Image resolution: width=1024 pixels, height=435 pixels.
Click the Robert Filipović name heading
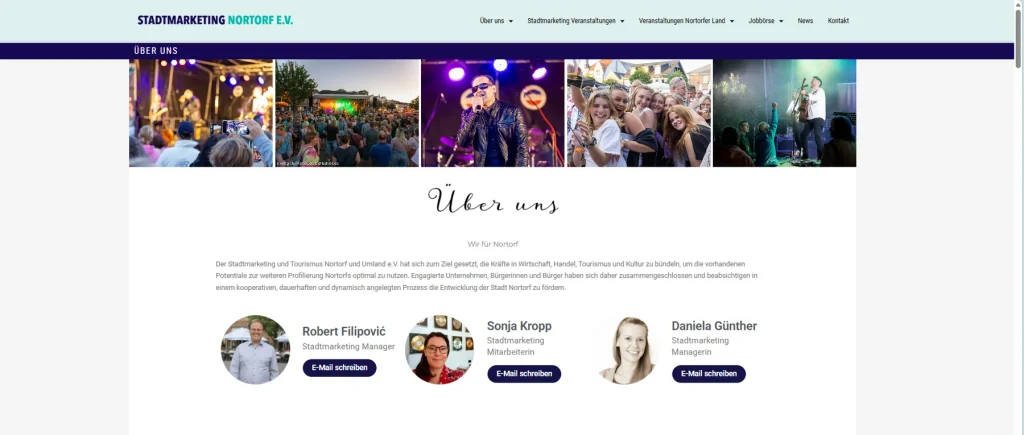tap(344, 331)
